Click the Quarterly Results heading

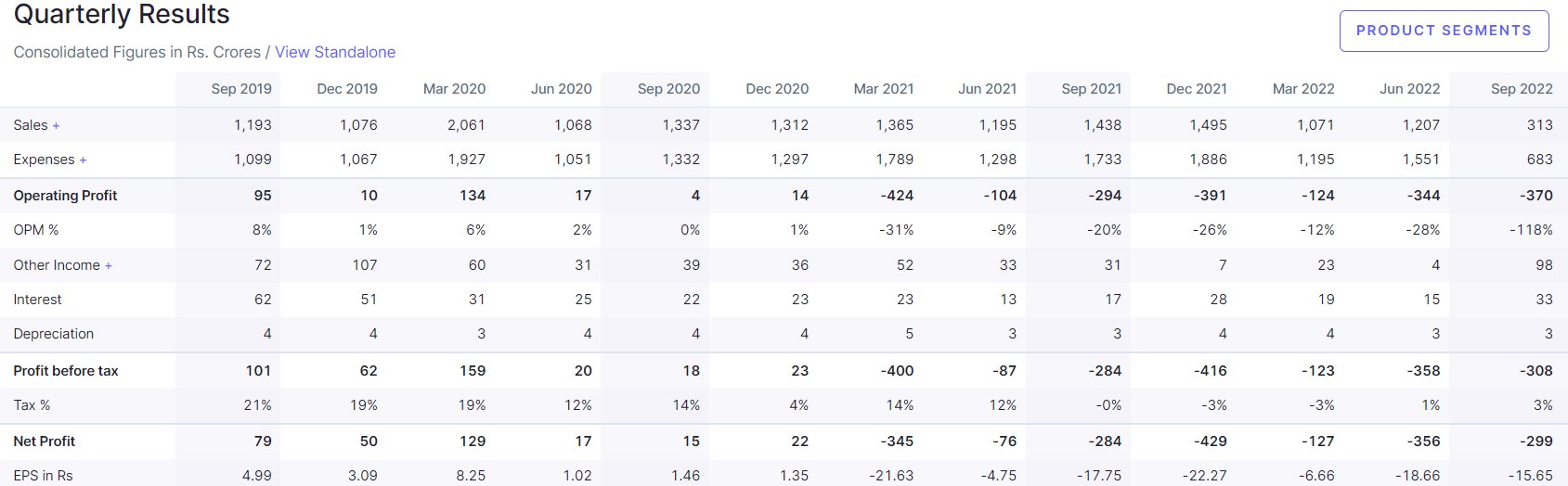click(x=122, y=15)
